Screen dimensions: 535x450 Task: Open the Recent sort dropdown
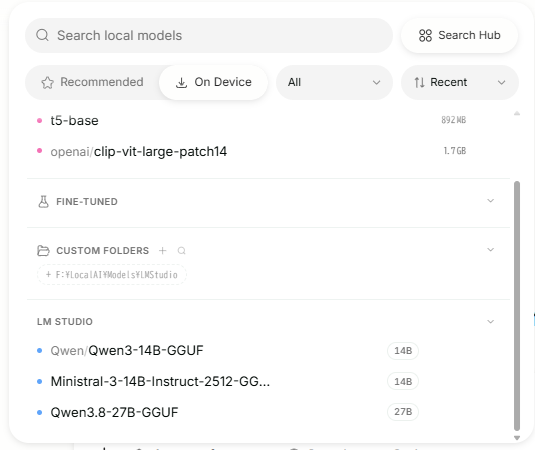tap(460, 82)
